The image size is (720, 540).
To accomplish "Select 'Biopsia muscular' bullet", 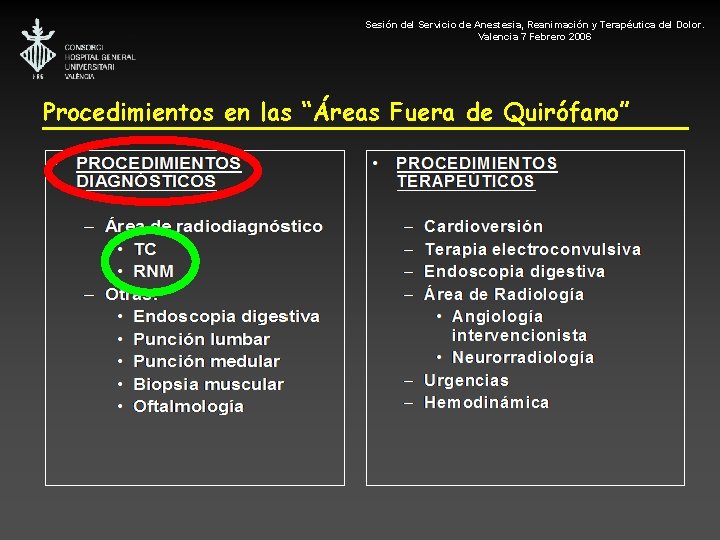I will point(208,384).
